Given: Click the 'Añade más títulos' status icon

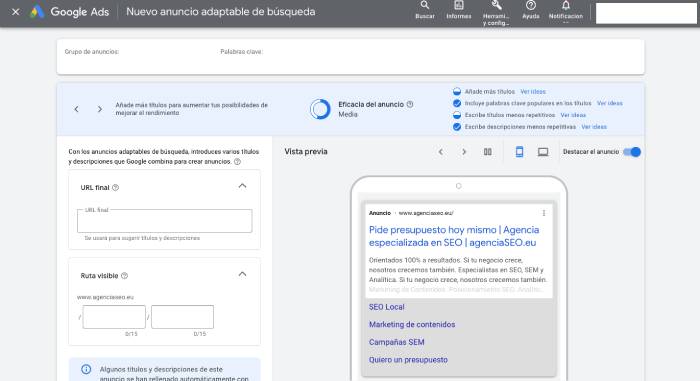Looking at the screenshot, I should 457,92.
